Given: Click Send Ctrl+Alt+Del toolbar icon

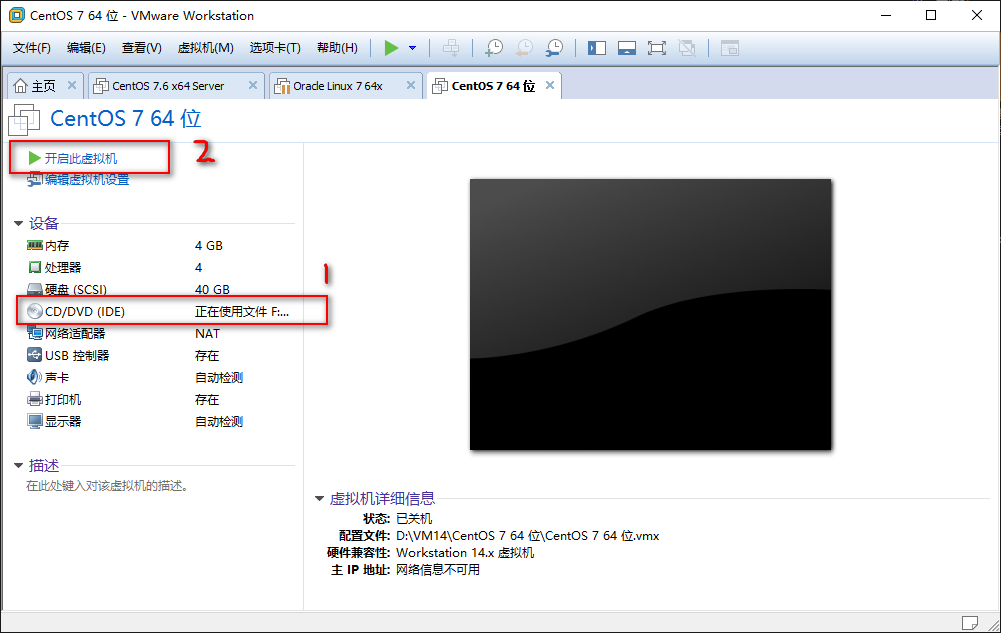Looking at the screenshot, I should pyautogui.click(x=451, y=48).
